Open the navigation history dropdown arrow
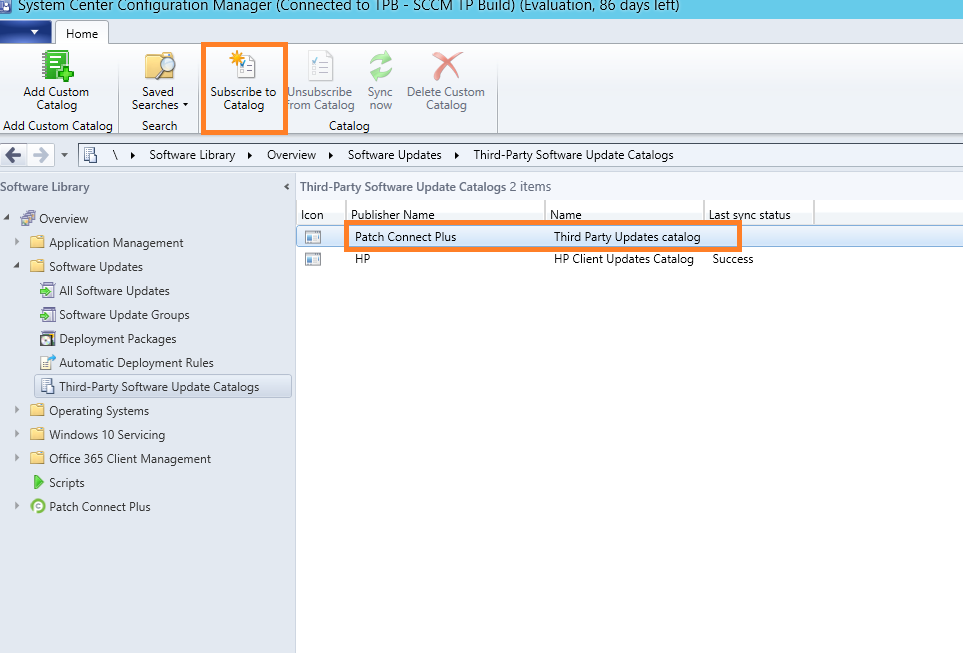Viewport: 963px width, 653px height. point(64,155)
